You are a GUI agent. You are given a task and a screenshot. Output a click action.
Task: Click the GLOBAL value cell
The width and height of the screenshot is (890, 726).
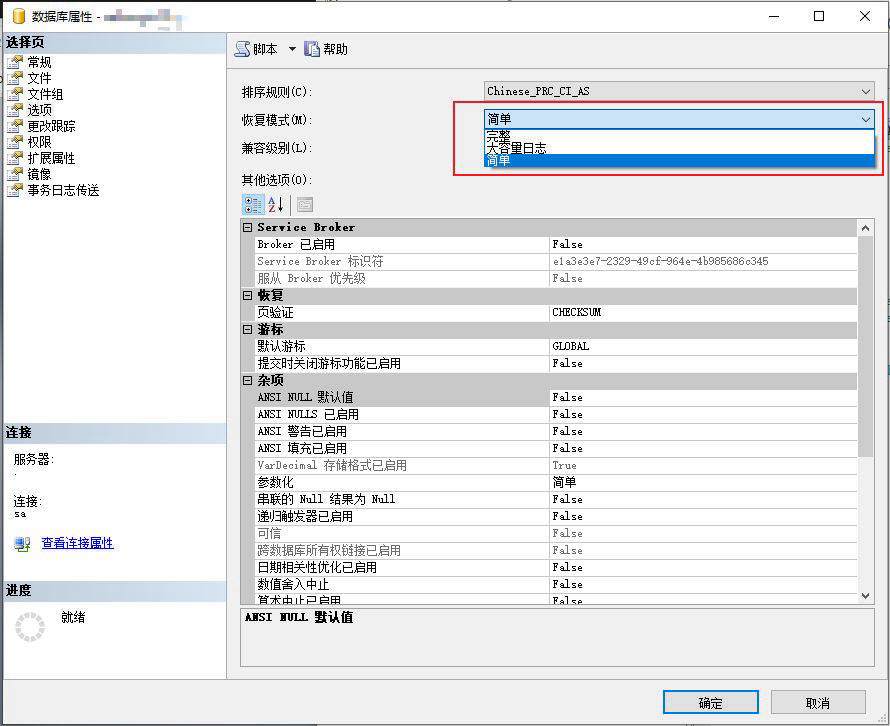pos(703,347)
